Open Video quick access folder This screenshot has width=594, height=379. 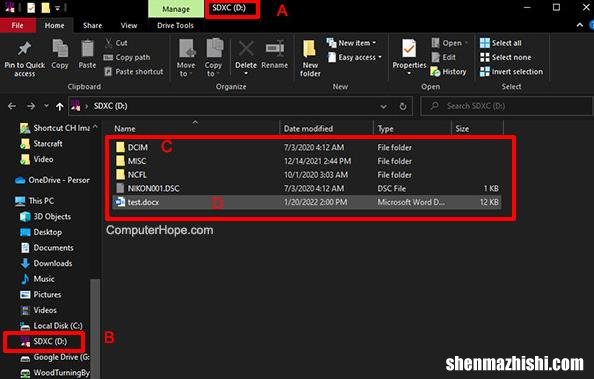(37, 159)
